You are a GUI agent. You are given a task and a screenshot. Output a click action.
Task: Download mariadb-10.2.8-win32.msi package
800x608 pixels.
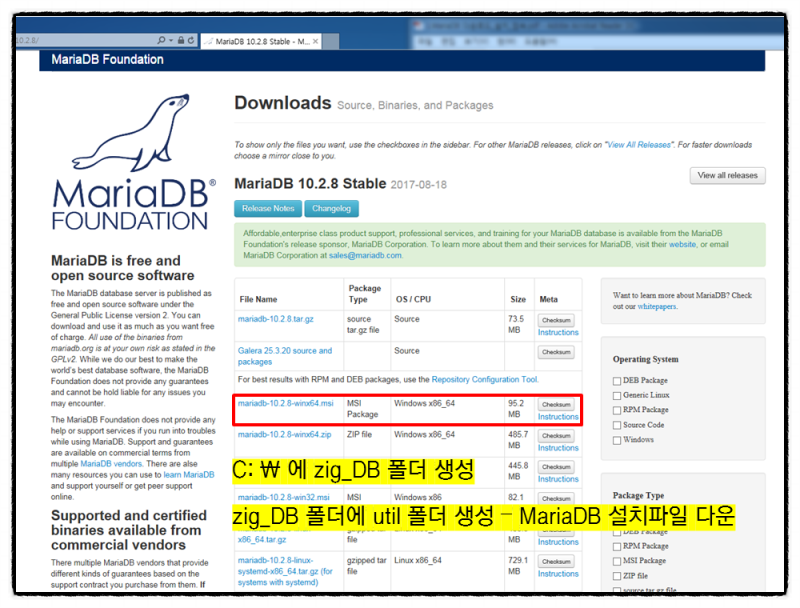pos(284,497)
